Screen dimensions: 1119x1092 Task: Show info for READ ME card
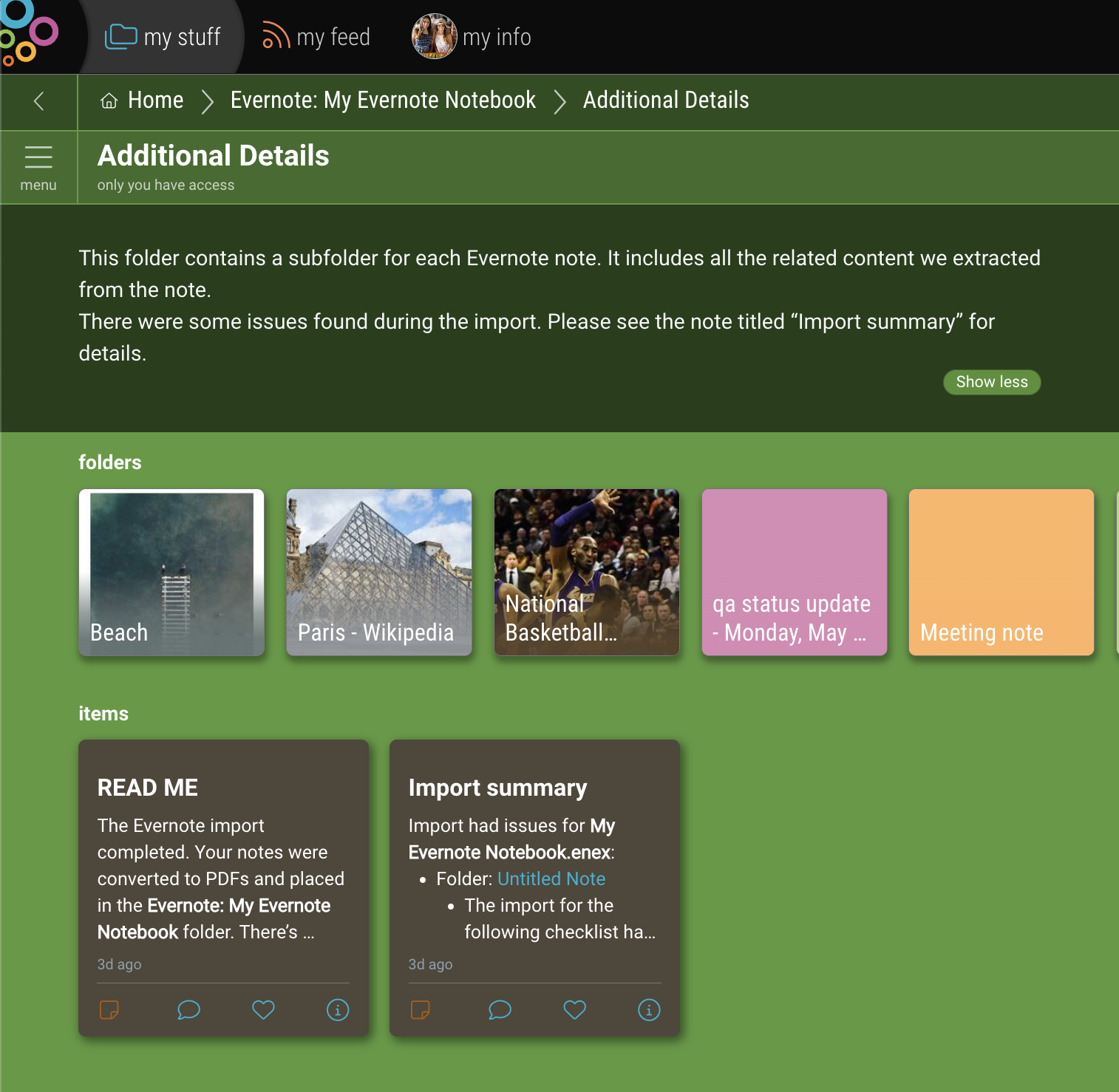(x=338, y=1010)
